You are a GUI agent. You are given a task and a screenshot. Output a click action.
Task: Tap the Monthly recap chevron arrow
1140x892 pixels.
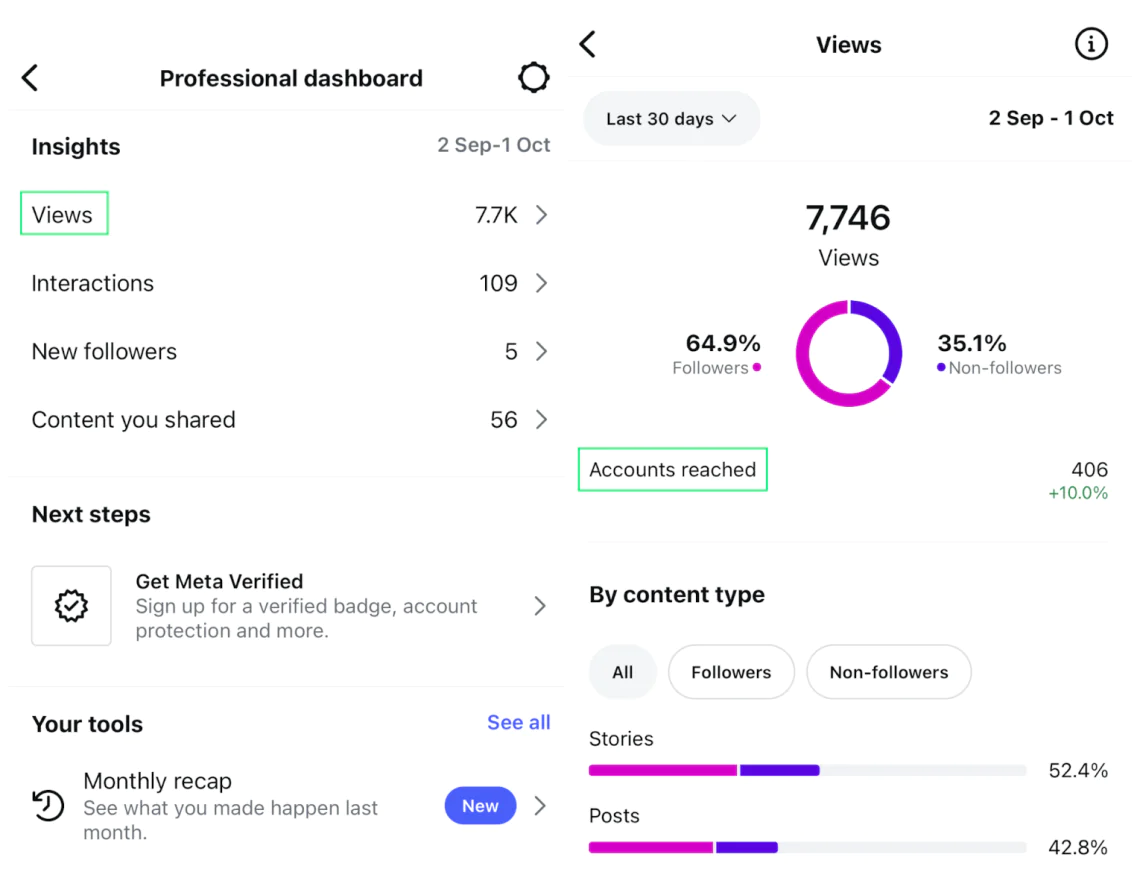(x=540, y=806)
